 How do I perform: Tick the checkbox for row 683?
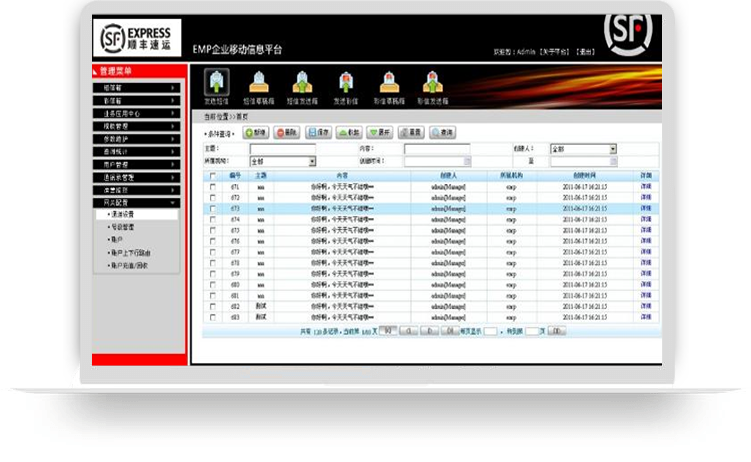tap(213, 317)
